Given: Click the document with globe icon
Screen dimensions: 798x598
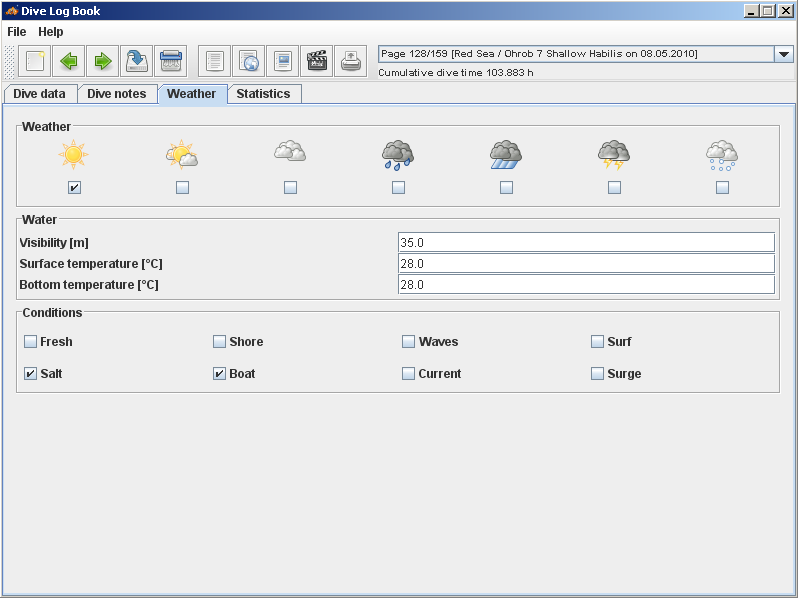Looking at the screenshot, I should (x=249, y=61).
